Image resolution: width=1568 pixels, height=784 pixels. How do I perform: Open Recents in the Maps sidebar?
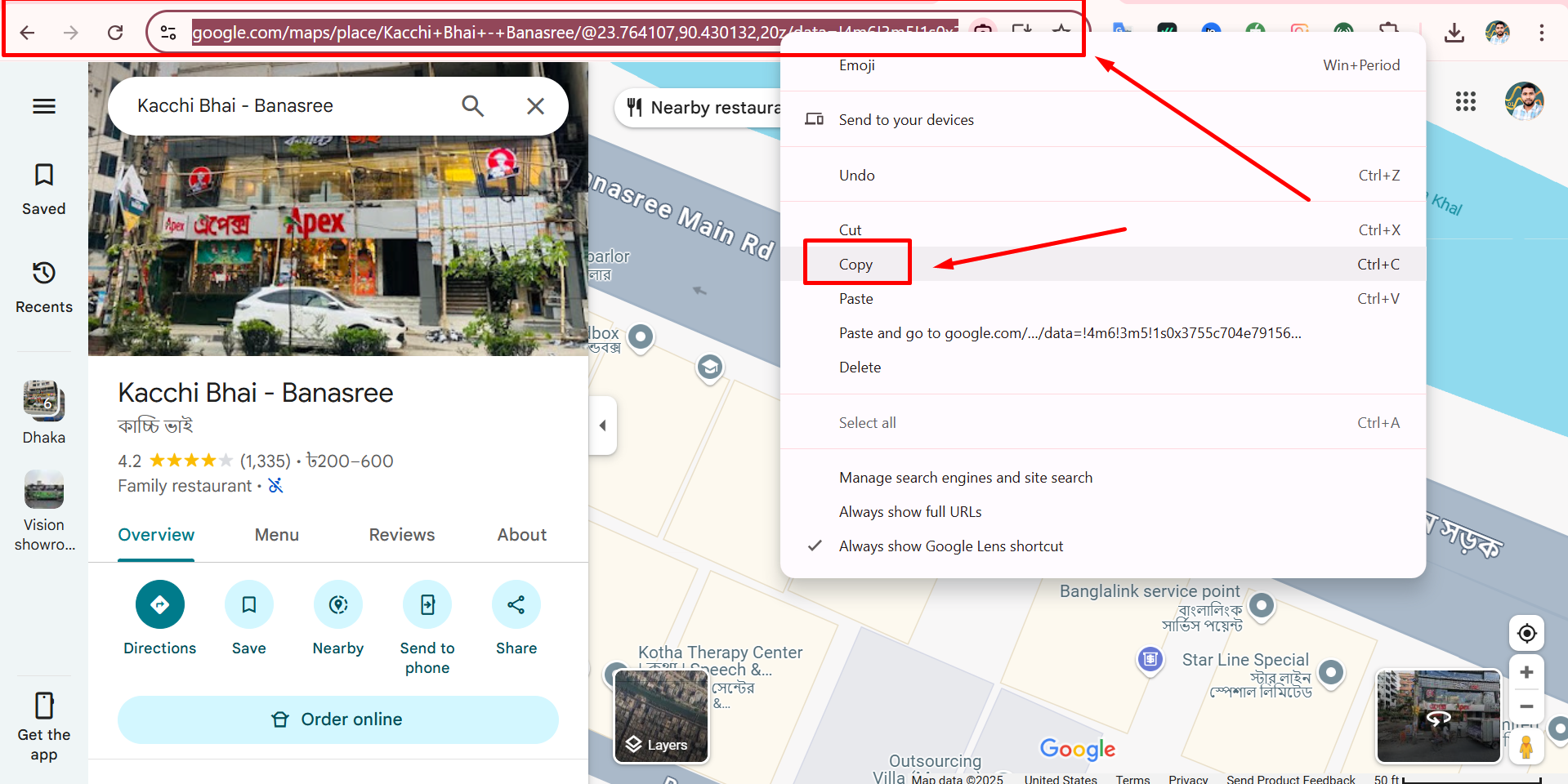click(44, 287)
